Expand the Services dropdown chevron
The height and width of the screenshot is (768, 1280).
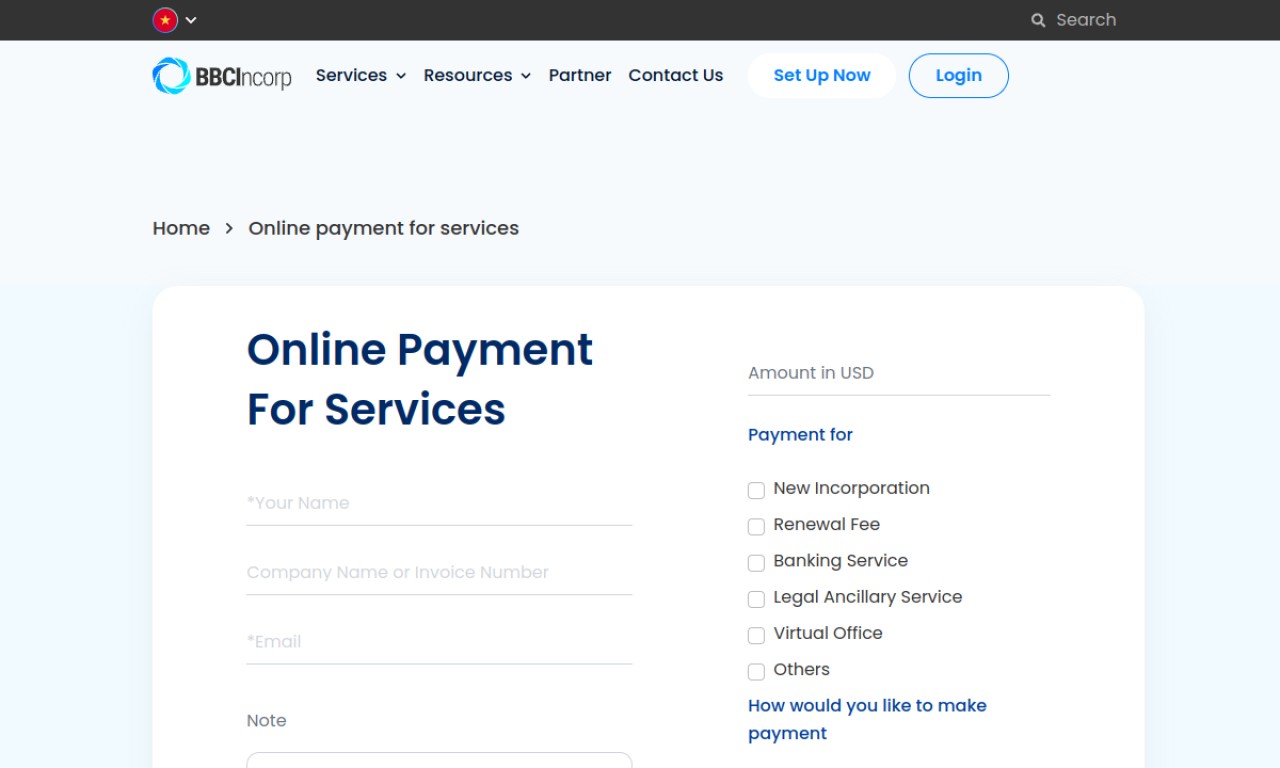401,76
